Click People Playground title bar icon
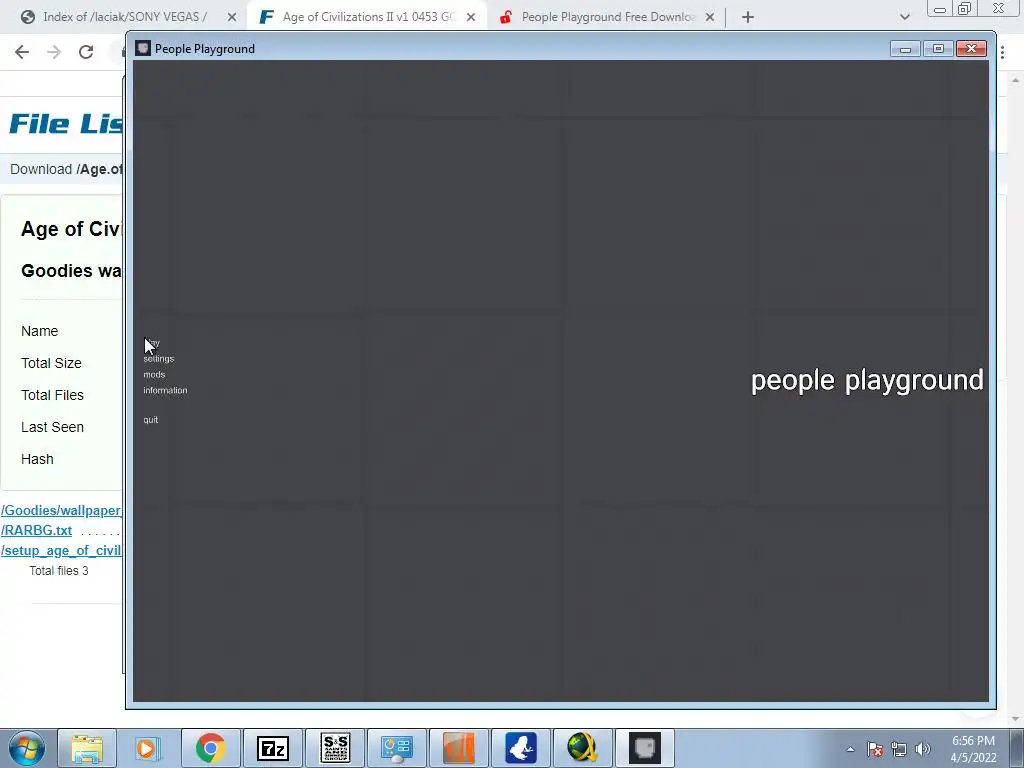This screenshot has height=768, width=1024. (x=143, y=48)
